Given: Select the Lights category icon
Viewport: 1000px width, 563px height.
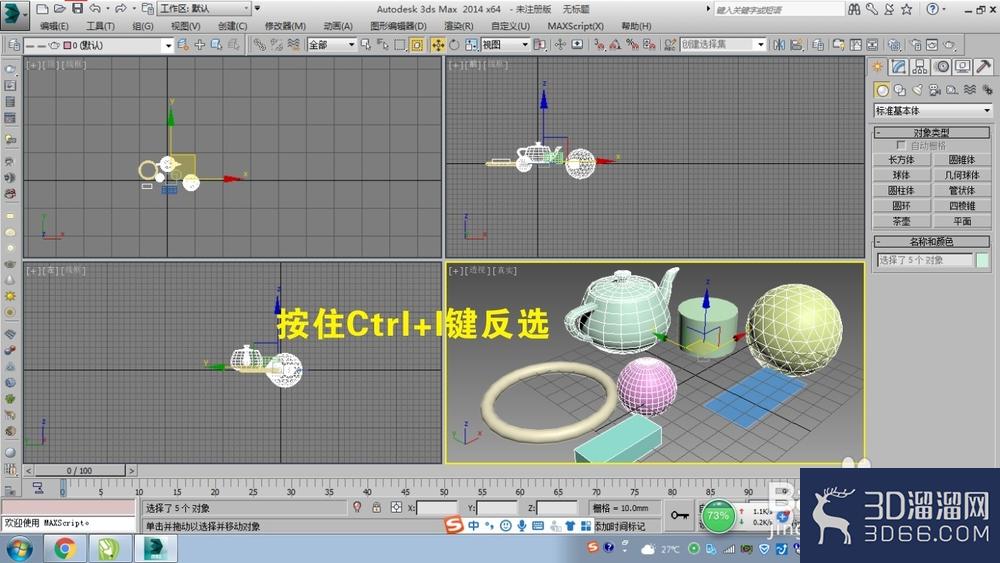Looking at the screenshot, I should pos(918,90).
